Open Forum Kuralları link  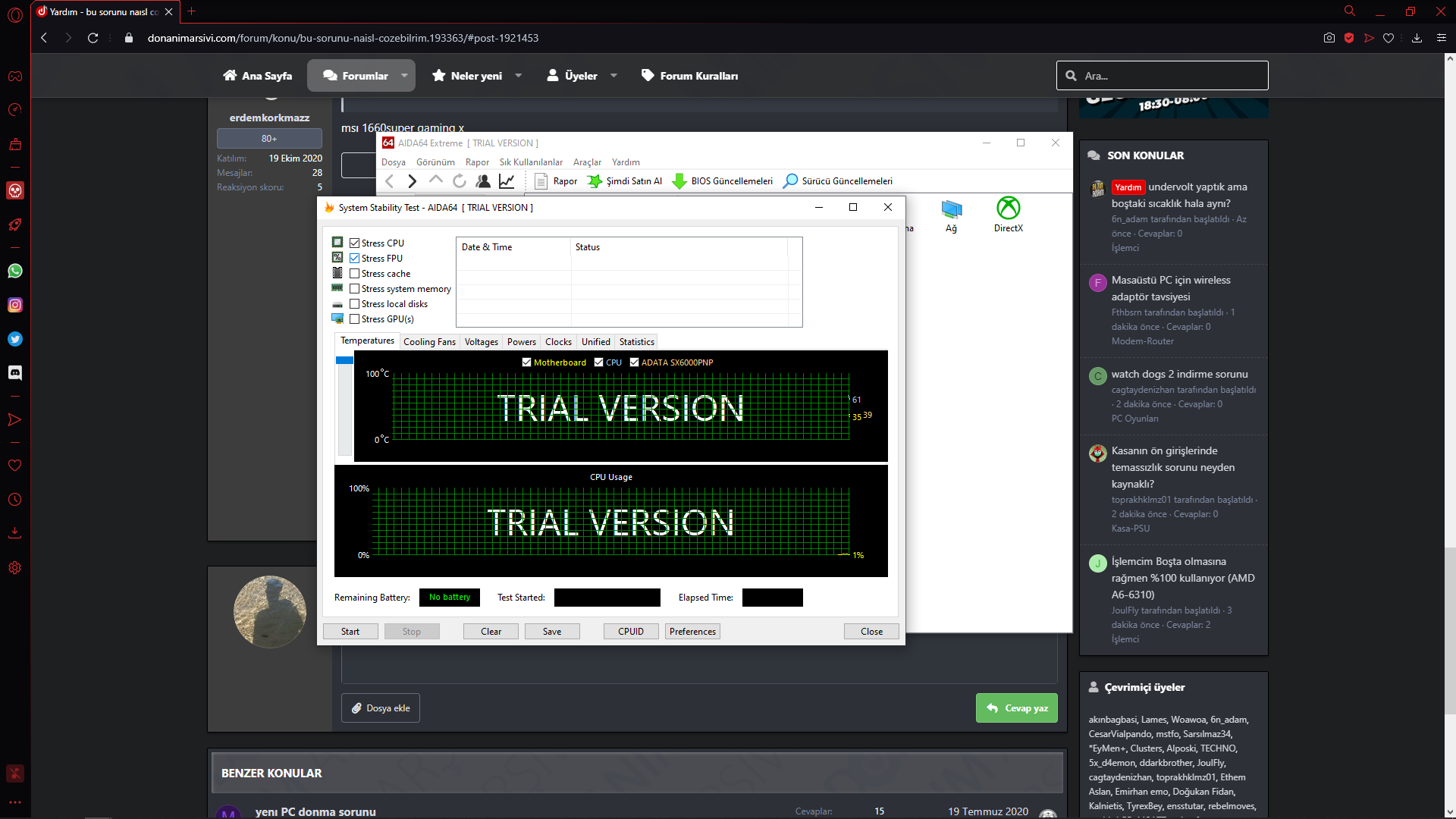(x=689, y=76)
